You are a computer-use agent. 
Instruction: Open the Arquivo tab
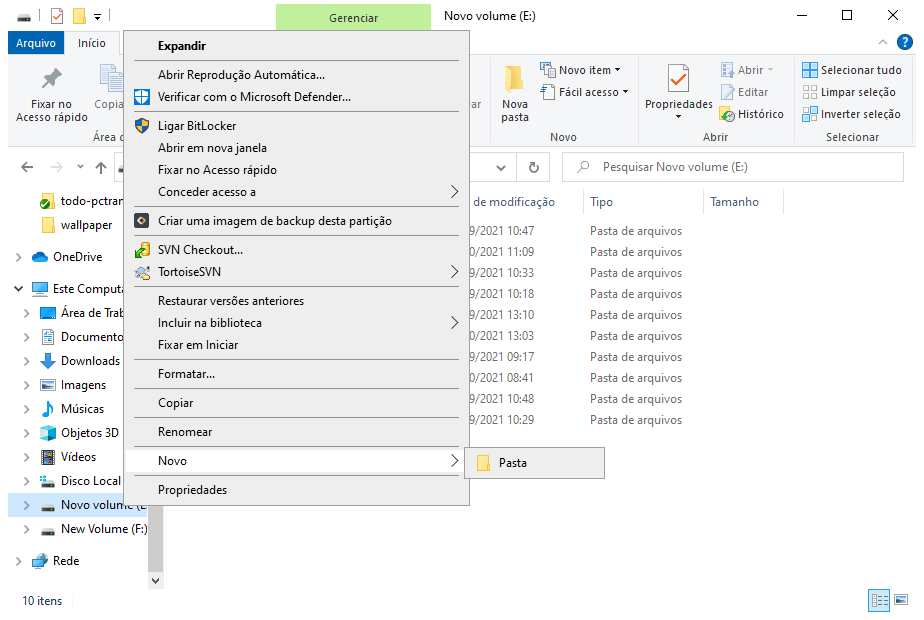pos(35,43)
